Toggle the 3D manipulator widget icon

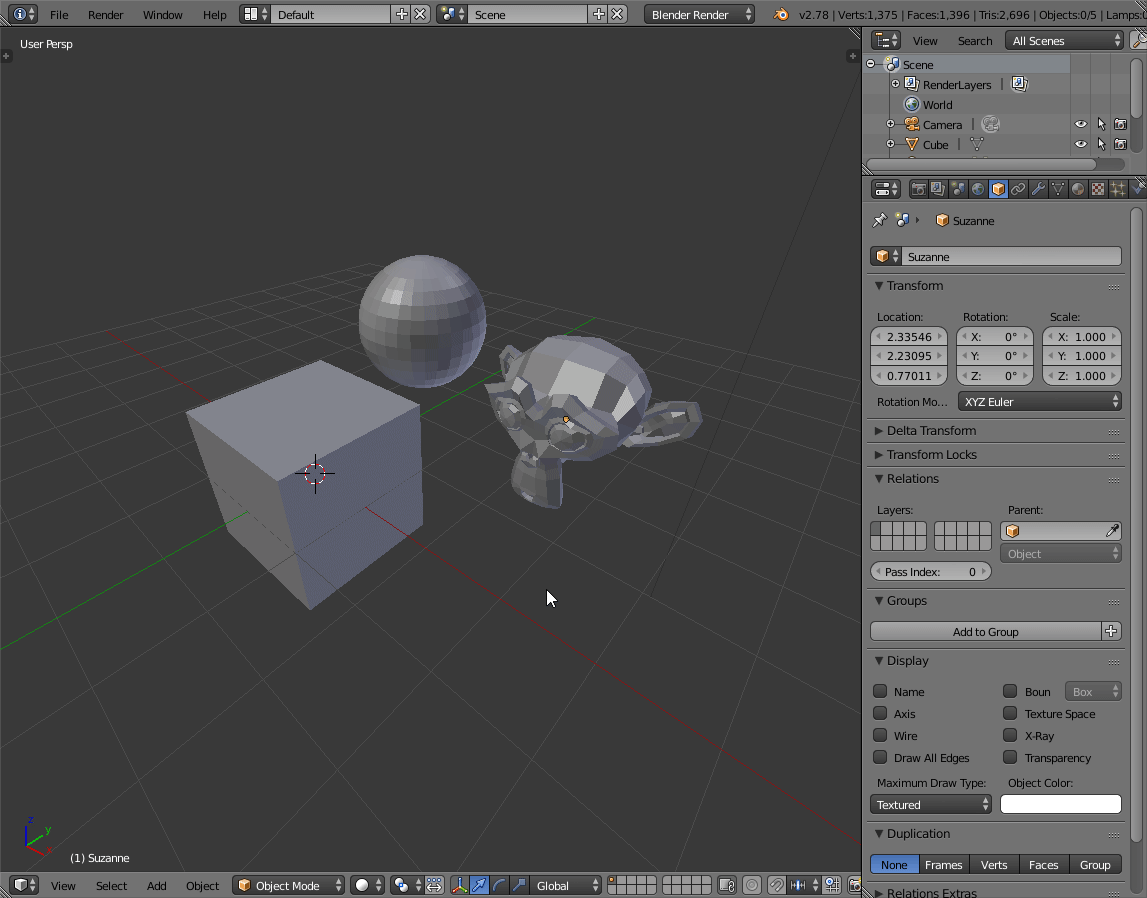click(x=459, y=886)
